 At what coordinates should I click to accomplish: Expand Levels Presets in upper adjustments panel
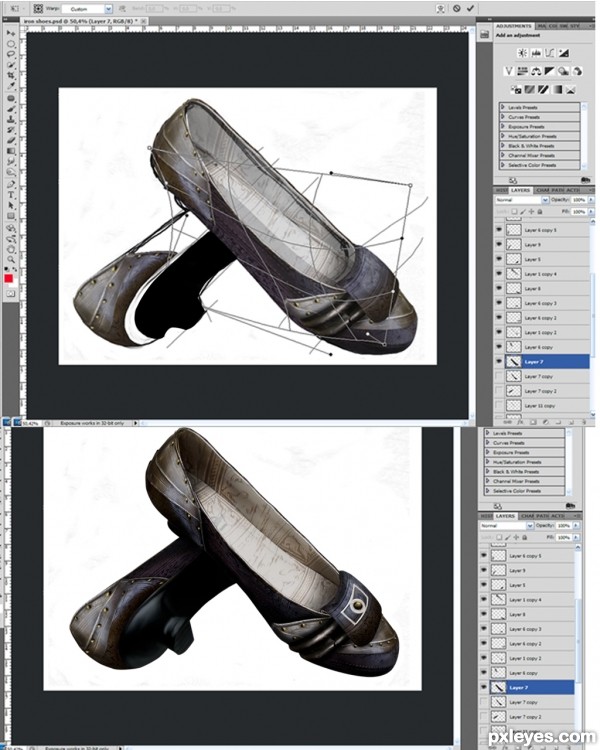click(x=503, y=107)
